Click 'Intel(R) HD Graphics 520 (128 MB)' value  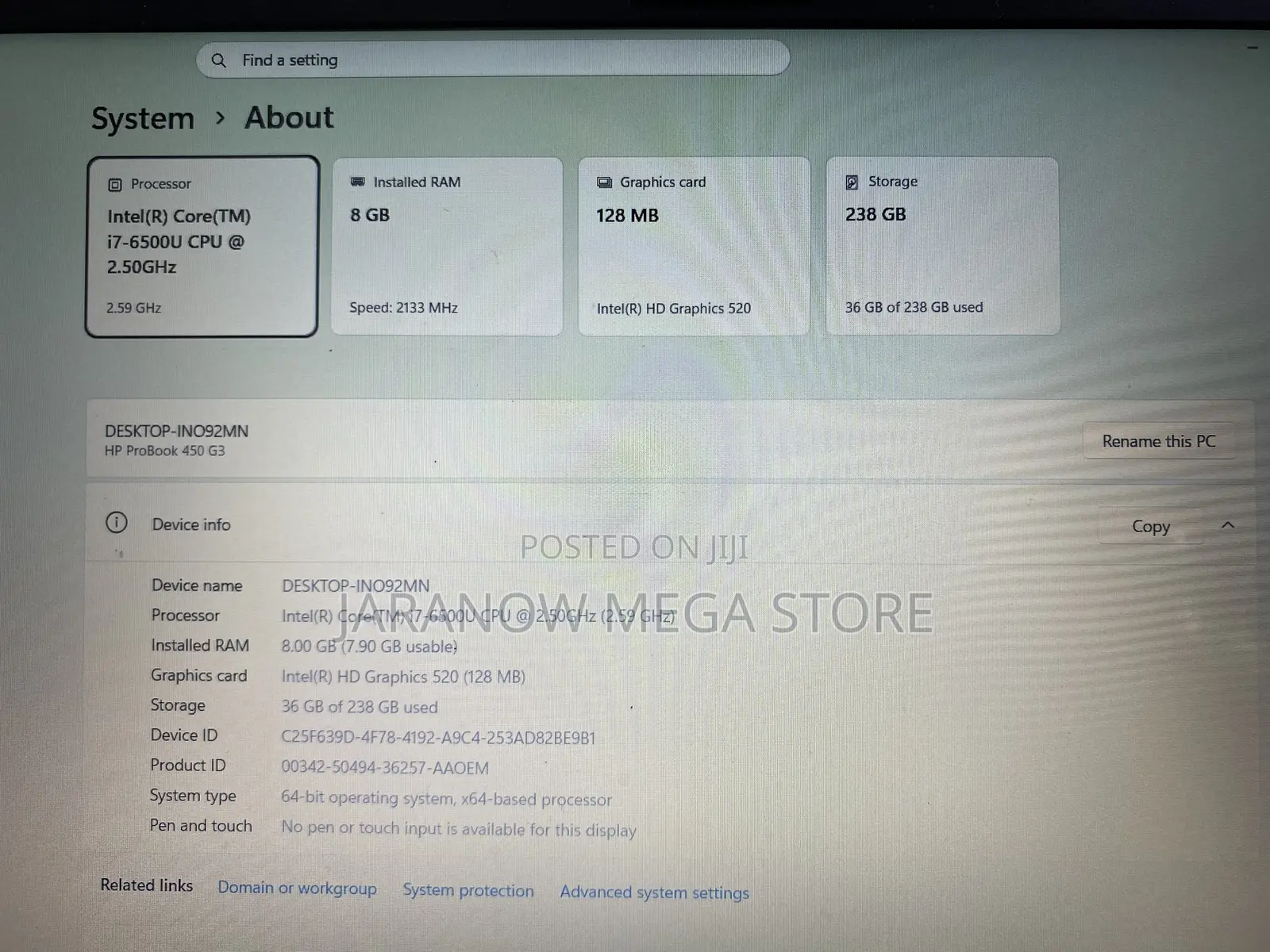click(403, 677)
